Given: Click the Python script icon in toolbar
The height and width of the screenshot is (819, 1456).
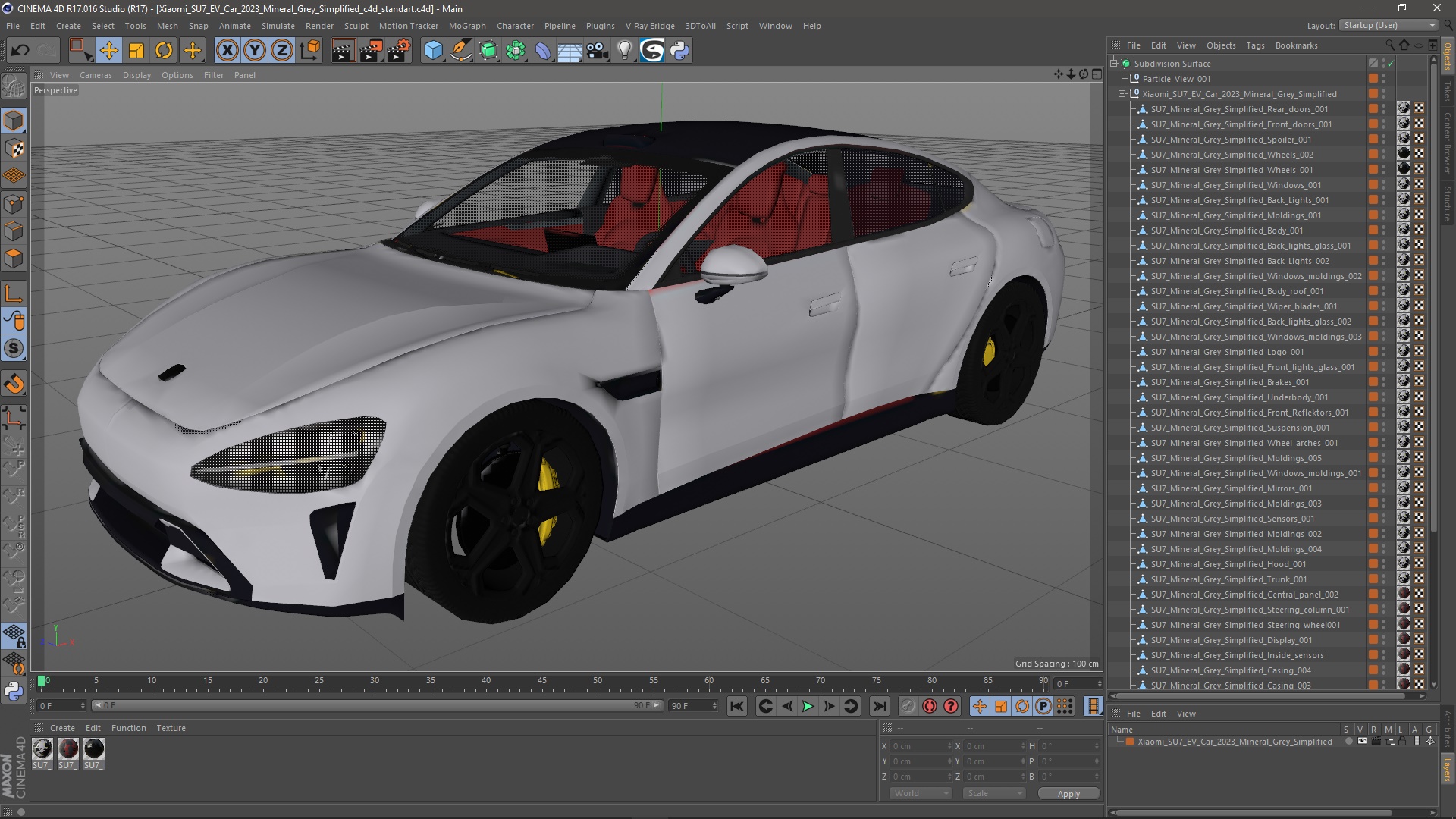Looking at the screenshot, I should click(679, 51).
